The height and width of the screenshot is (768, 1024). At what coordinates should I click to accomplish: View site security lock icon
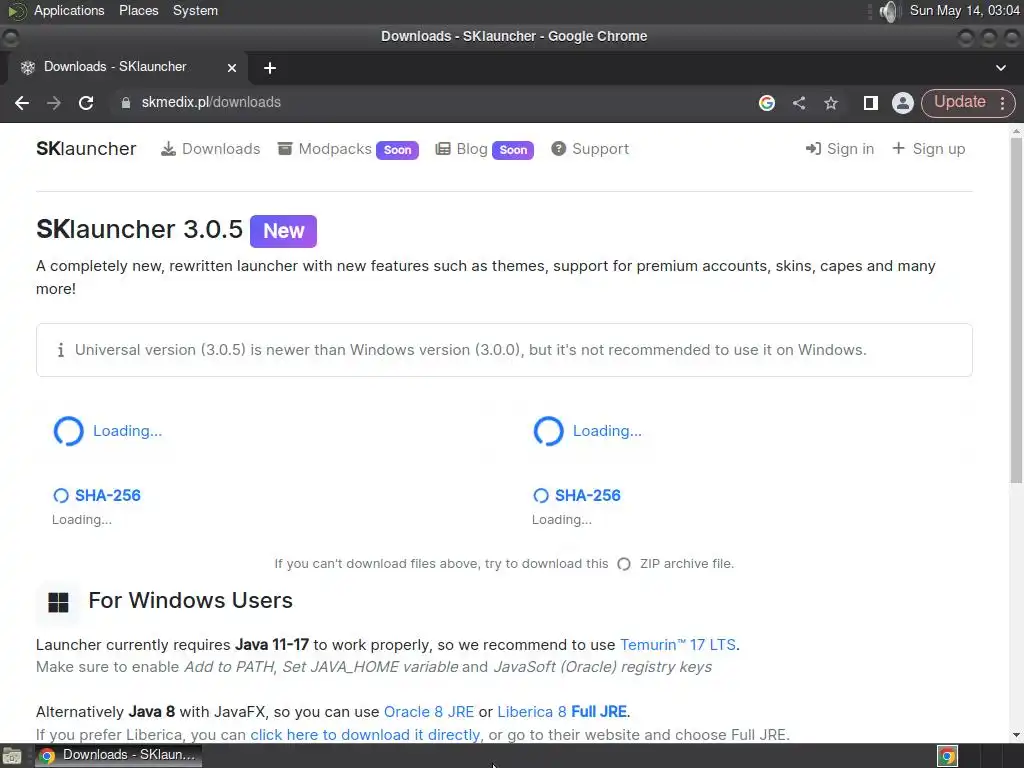point(125,103)
